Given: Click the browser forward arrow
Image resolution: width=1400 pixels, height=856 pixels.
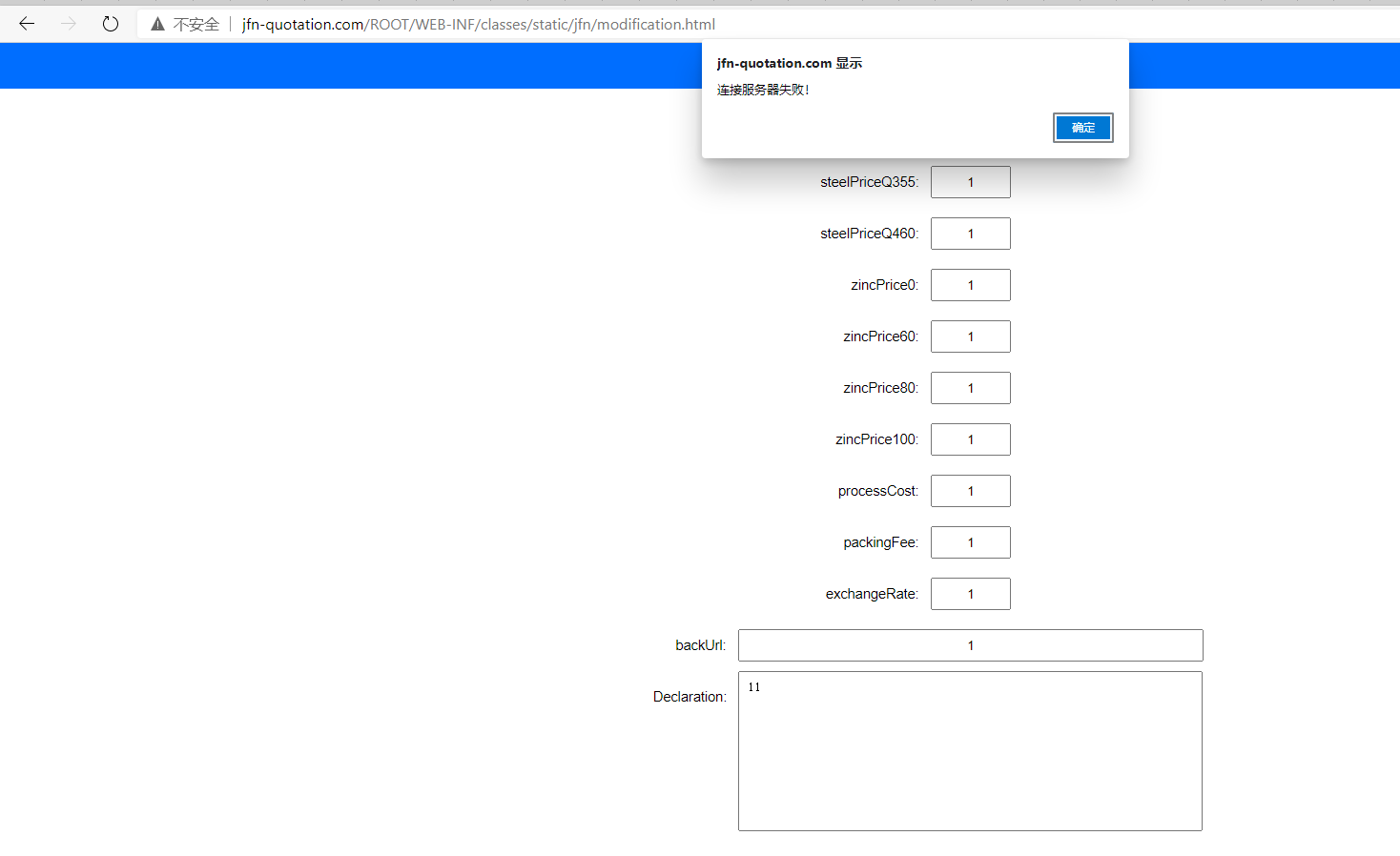Looking at the screenshot, I should point(69,24).
